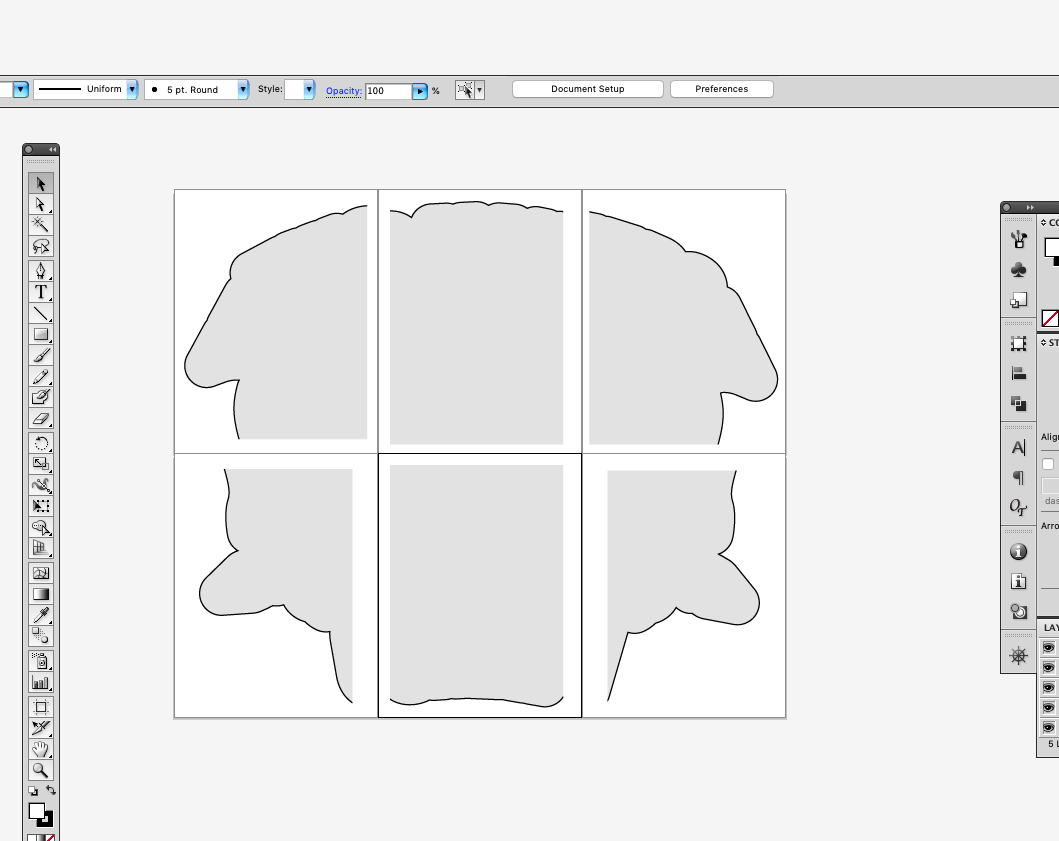The image size is (1059, 841).
Task: Choose the Rotate tool
Action: point(41,443)
